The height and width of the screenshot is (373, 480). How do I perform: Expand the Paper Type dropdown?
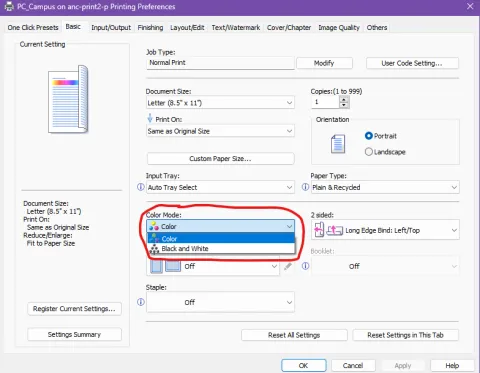385,187
